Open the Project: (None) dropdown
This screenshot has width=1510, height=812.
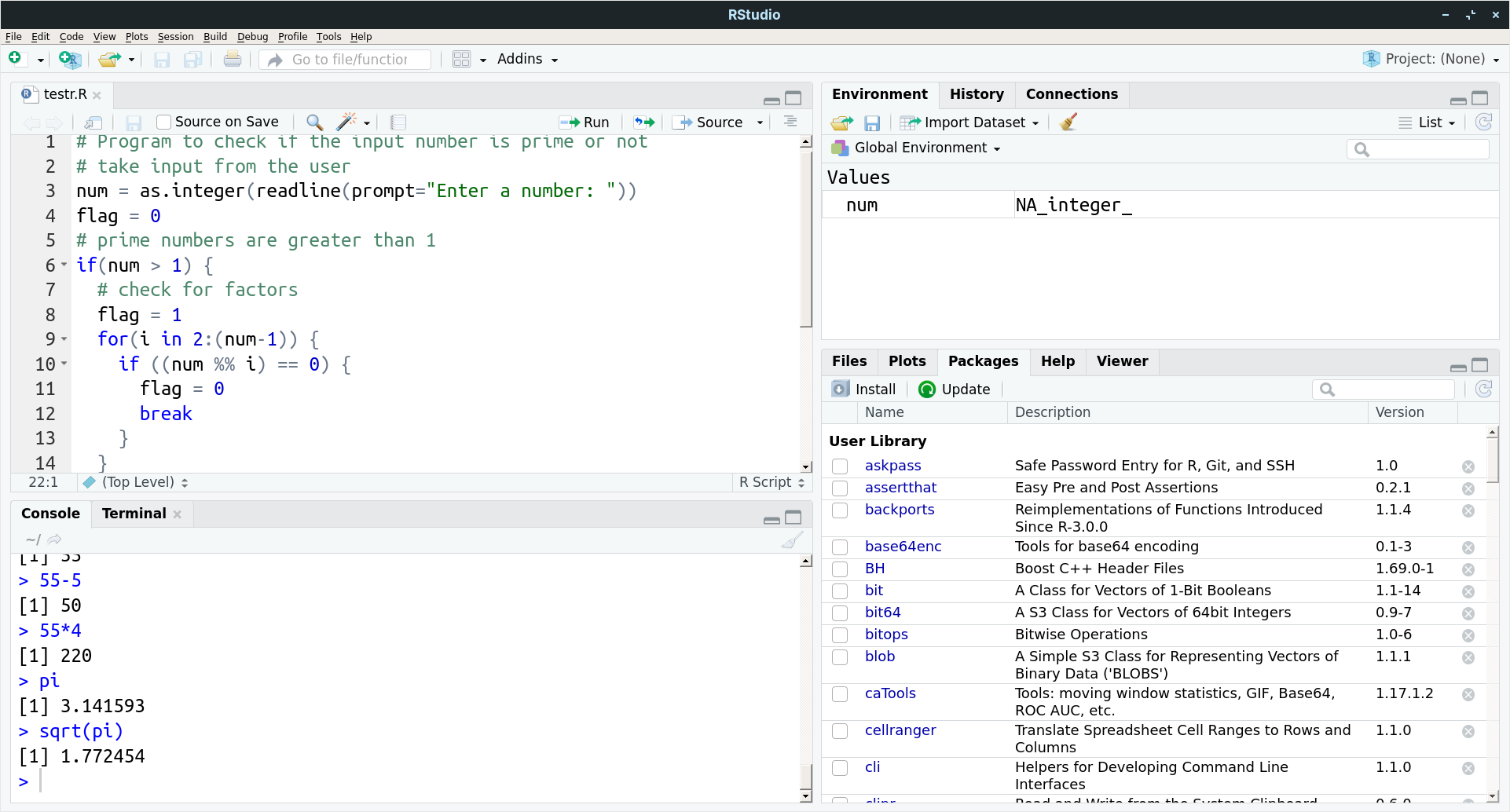pos(1431,59)
